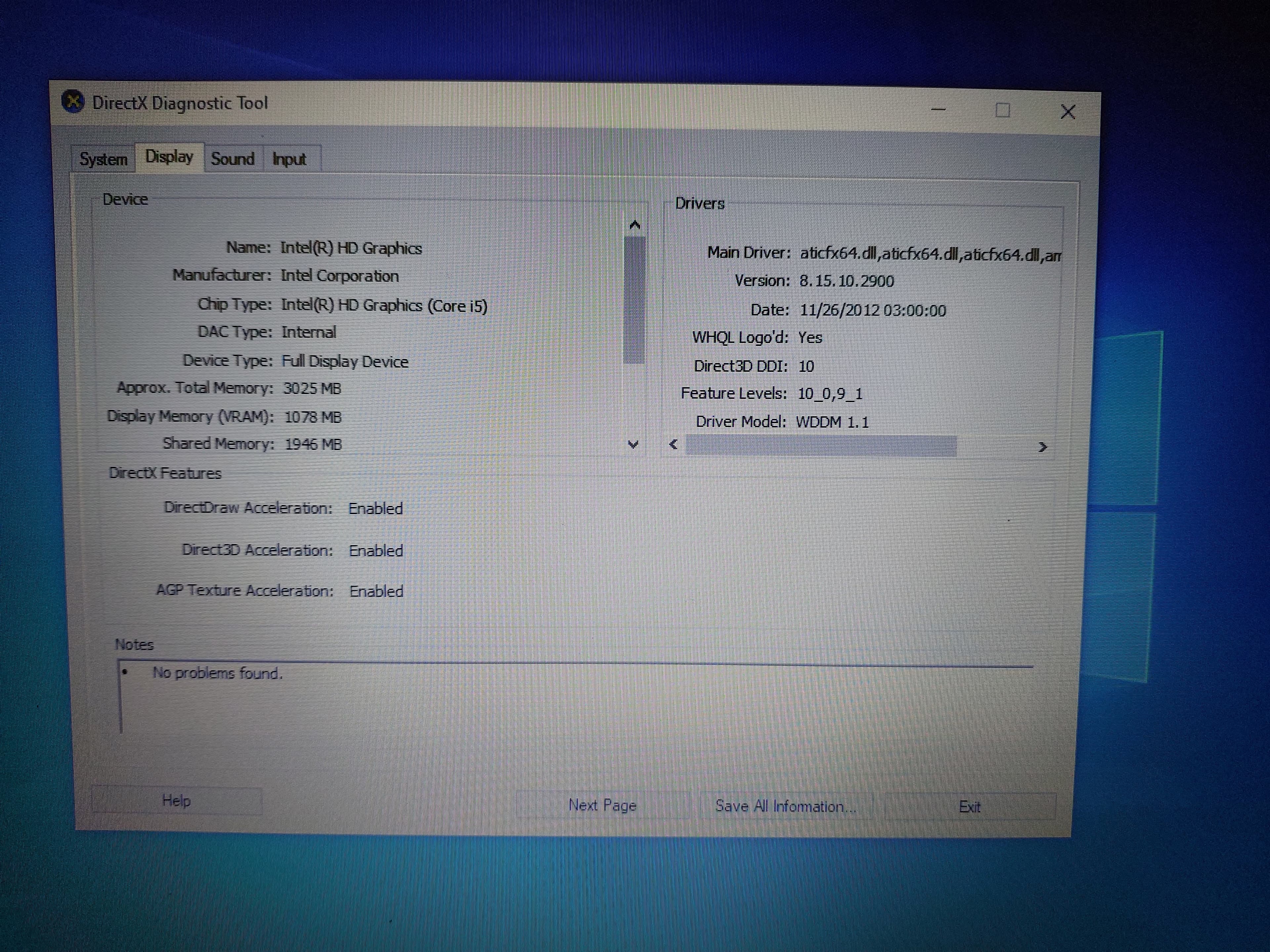Click the 'No problems found.' note
The width and height of the screenshot is (1270, 952).
tap(218, 673)
